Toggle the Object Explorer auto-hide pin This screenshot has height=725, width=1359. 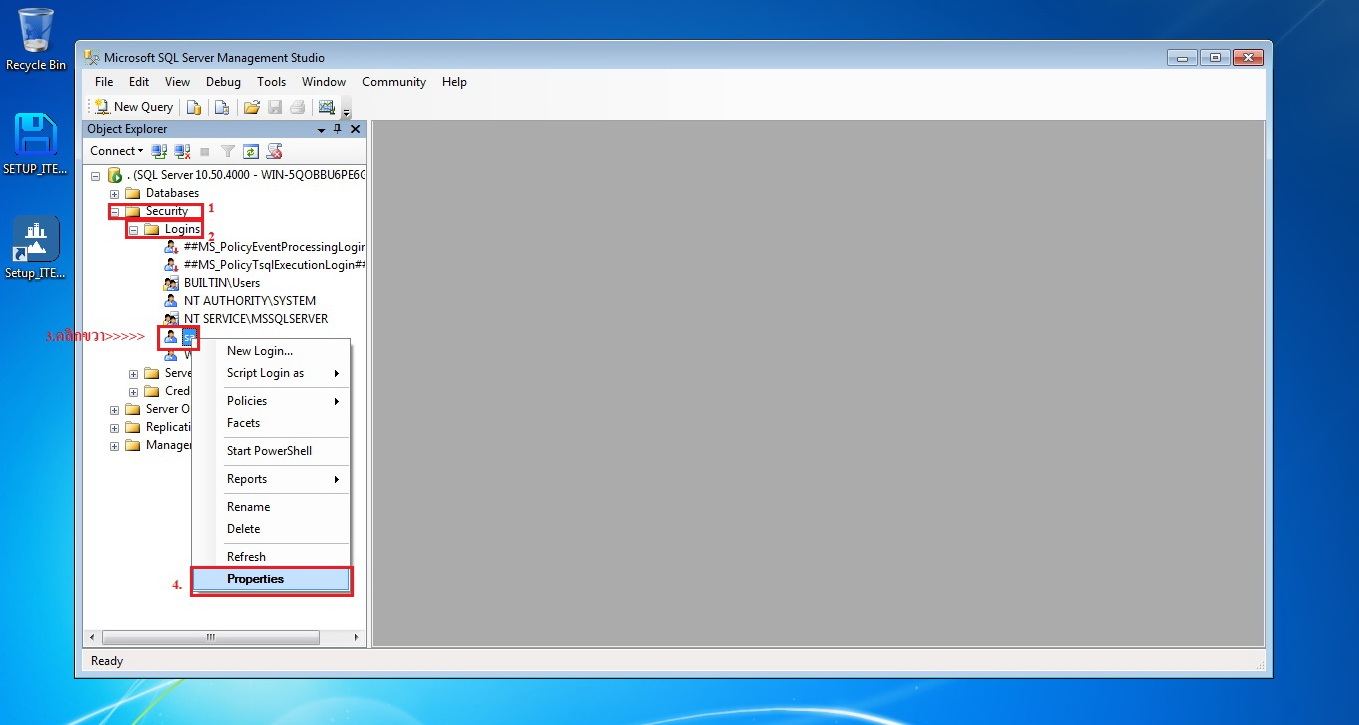point(338,129)
